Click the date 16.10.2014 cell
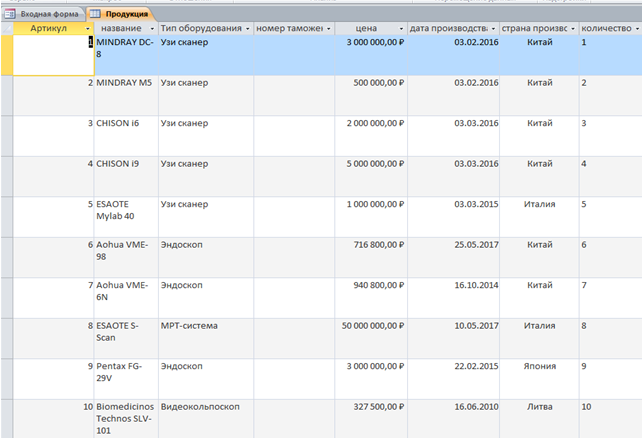Viewport: 642px width, 438px height. [454, 298]
